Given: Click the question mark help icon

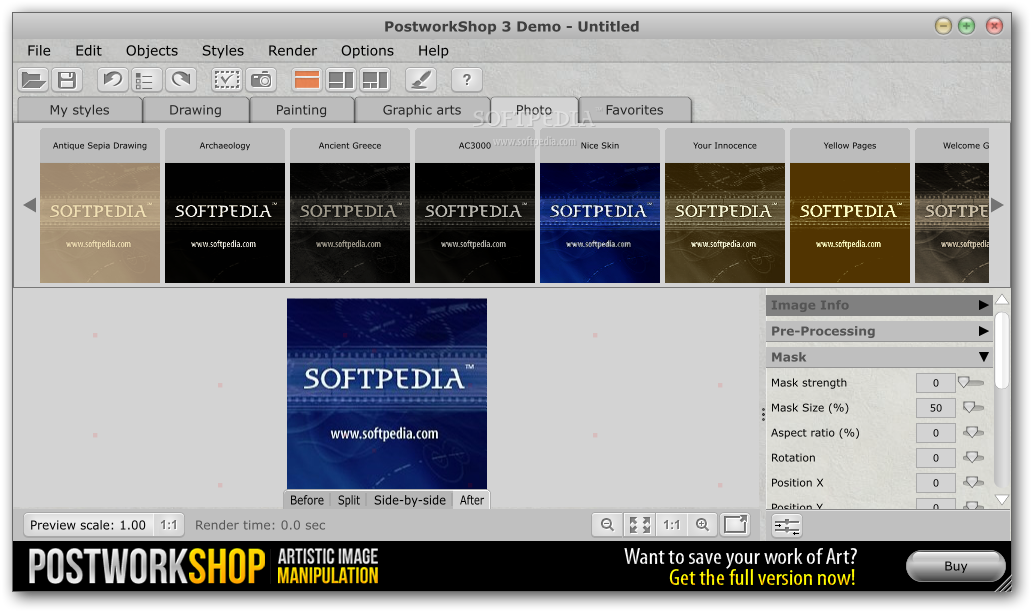Looking at the screenshot, I should pyautogui.click(x=467, y=80).
